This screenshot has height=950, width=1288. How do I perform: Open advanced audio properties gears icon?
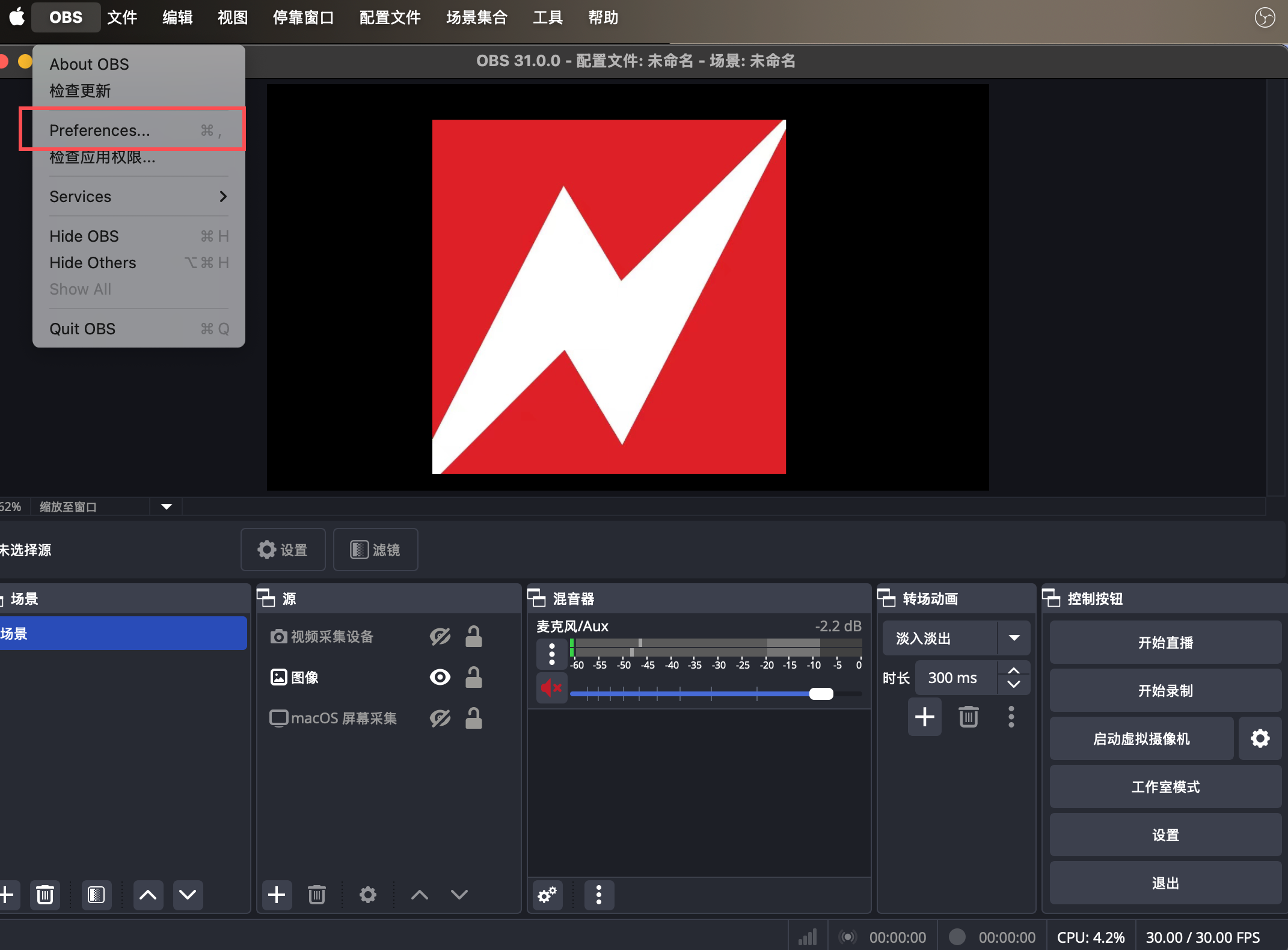(548, 895)
